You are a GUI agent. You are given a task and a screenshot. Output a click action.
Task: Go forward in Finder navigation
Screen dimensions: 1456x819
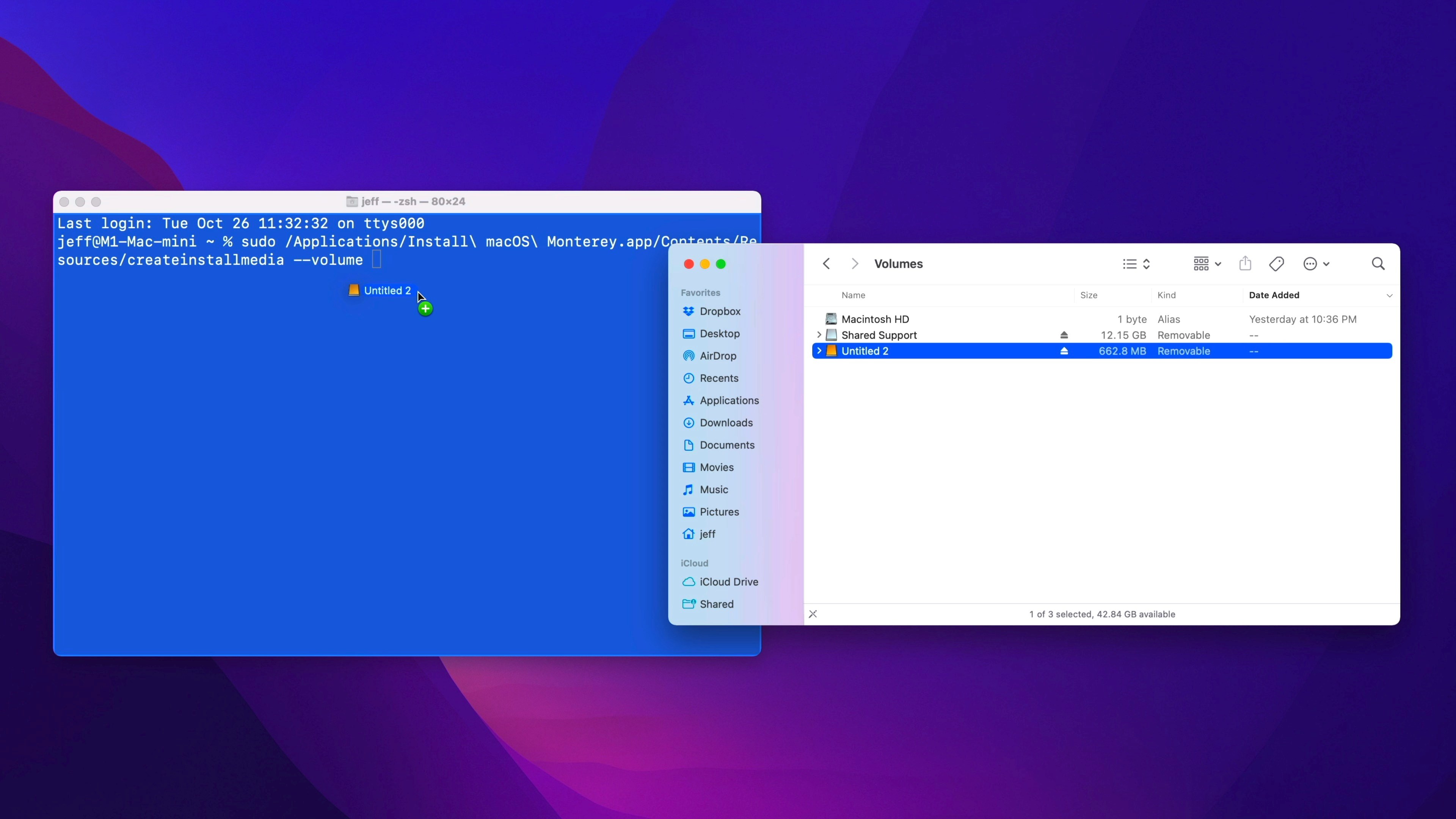855,264
